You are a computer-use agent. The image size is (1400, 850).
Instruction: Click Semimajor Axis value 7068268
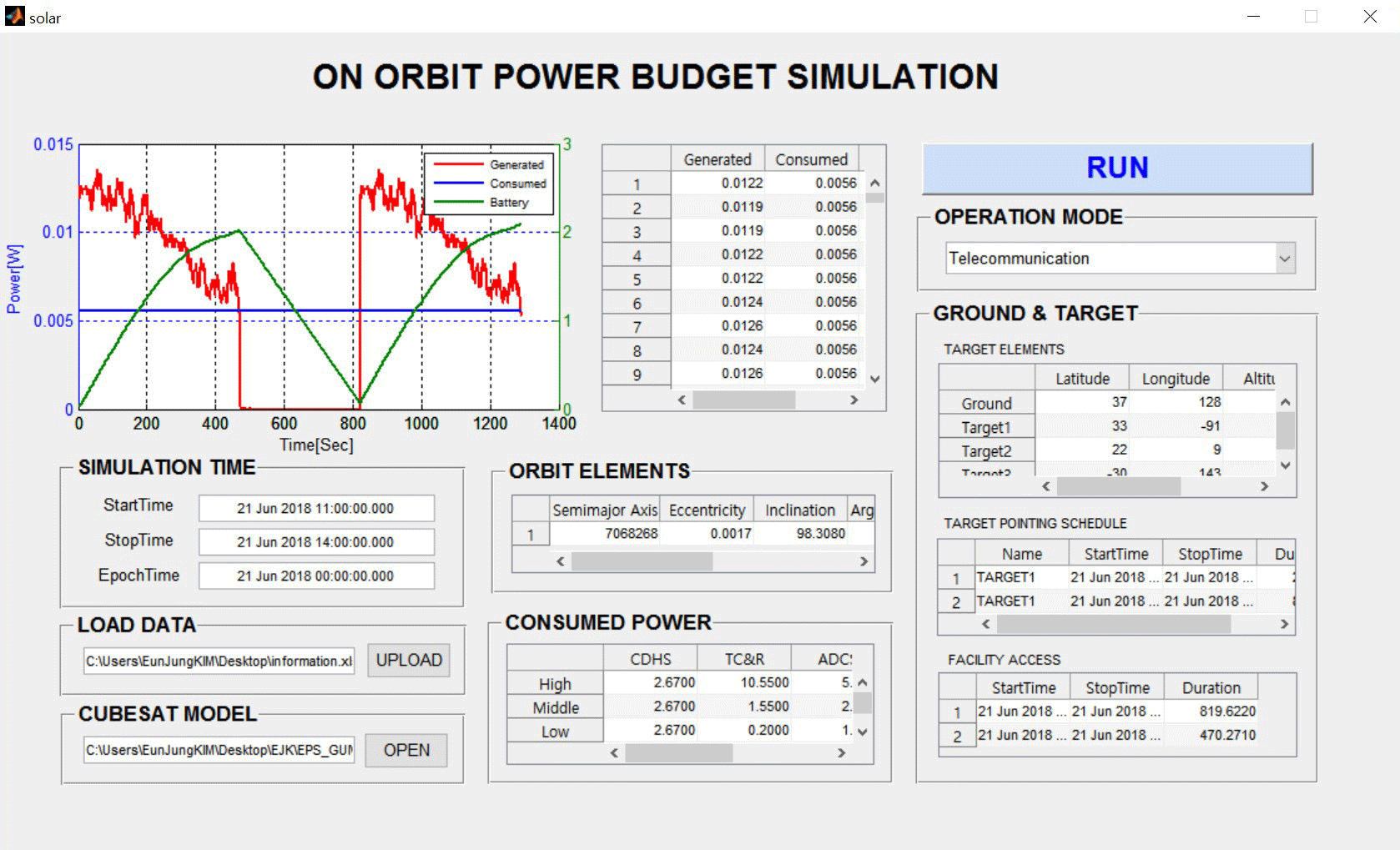click(605, 534)
